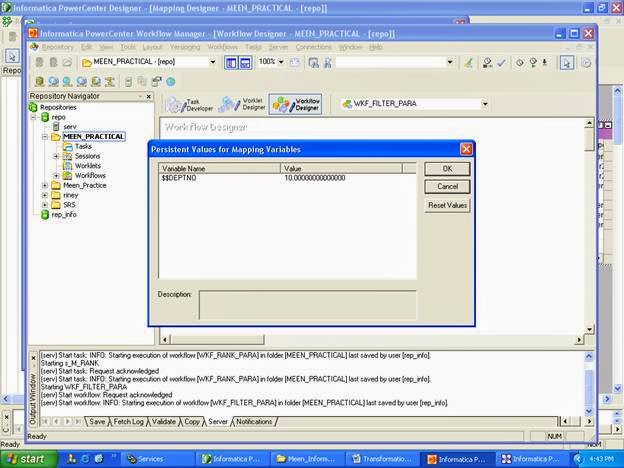This screenshot has height=468, width=624.
Task: Click the arrow pointer selection tool
Action: coord(567,63)
